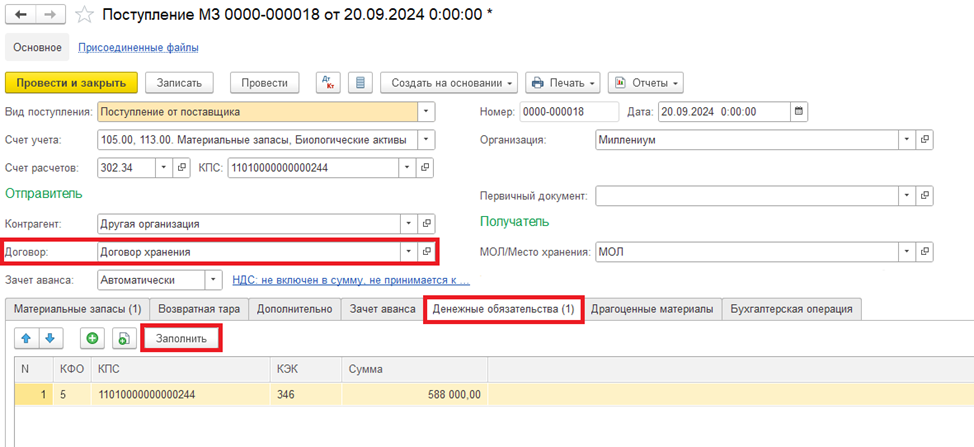Expand Счет расчетов dropdown arrow
The image size is (974, 447).
click(x=164, y=167)
